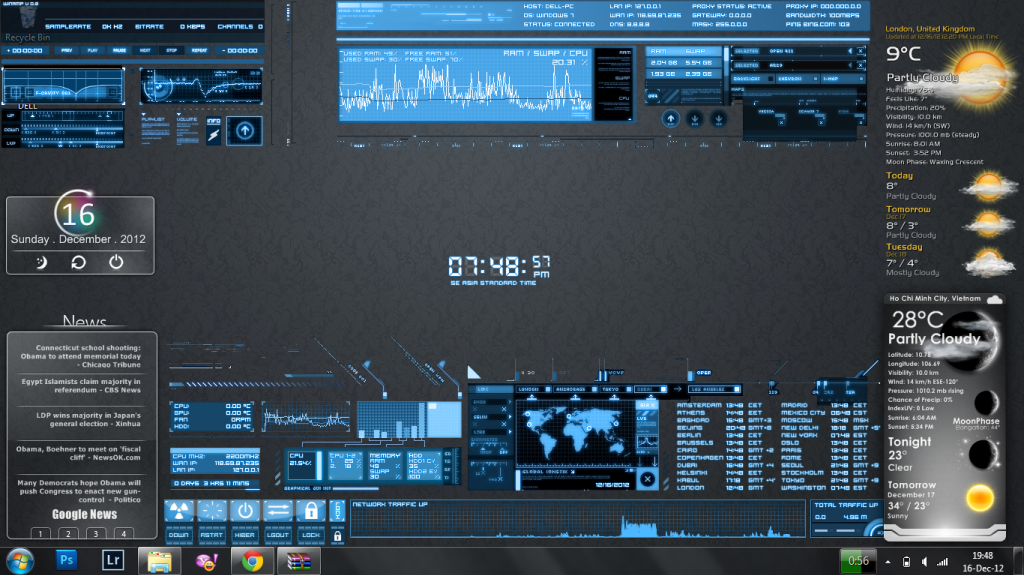Open the Windows Start button

click(20, 561)
